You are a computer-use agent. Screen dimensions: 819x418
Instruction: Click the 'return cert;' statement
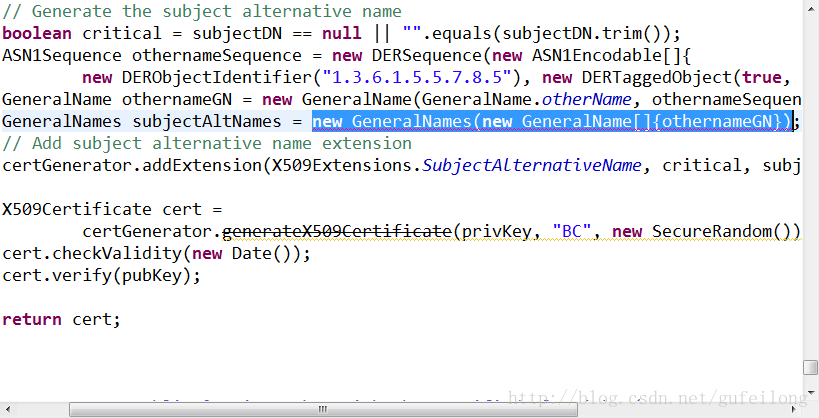click(x=61, y=319)
